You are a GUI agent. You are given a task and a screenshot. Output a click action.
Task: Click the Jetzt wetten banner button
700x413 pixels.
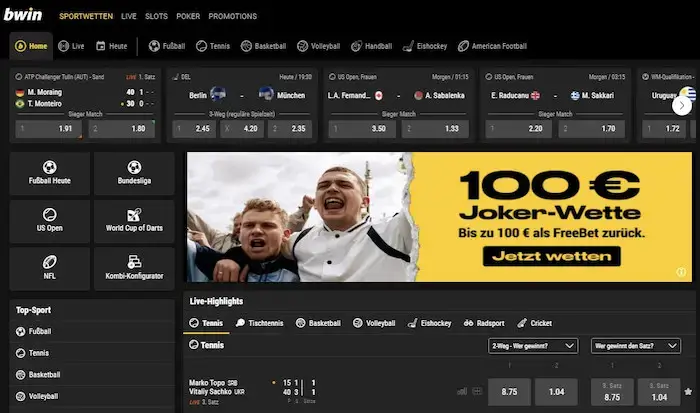[552, 256]
